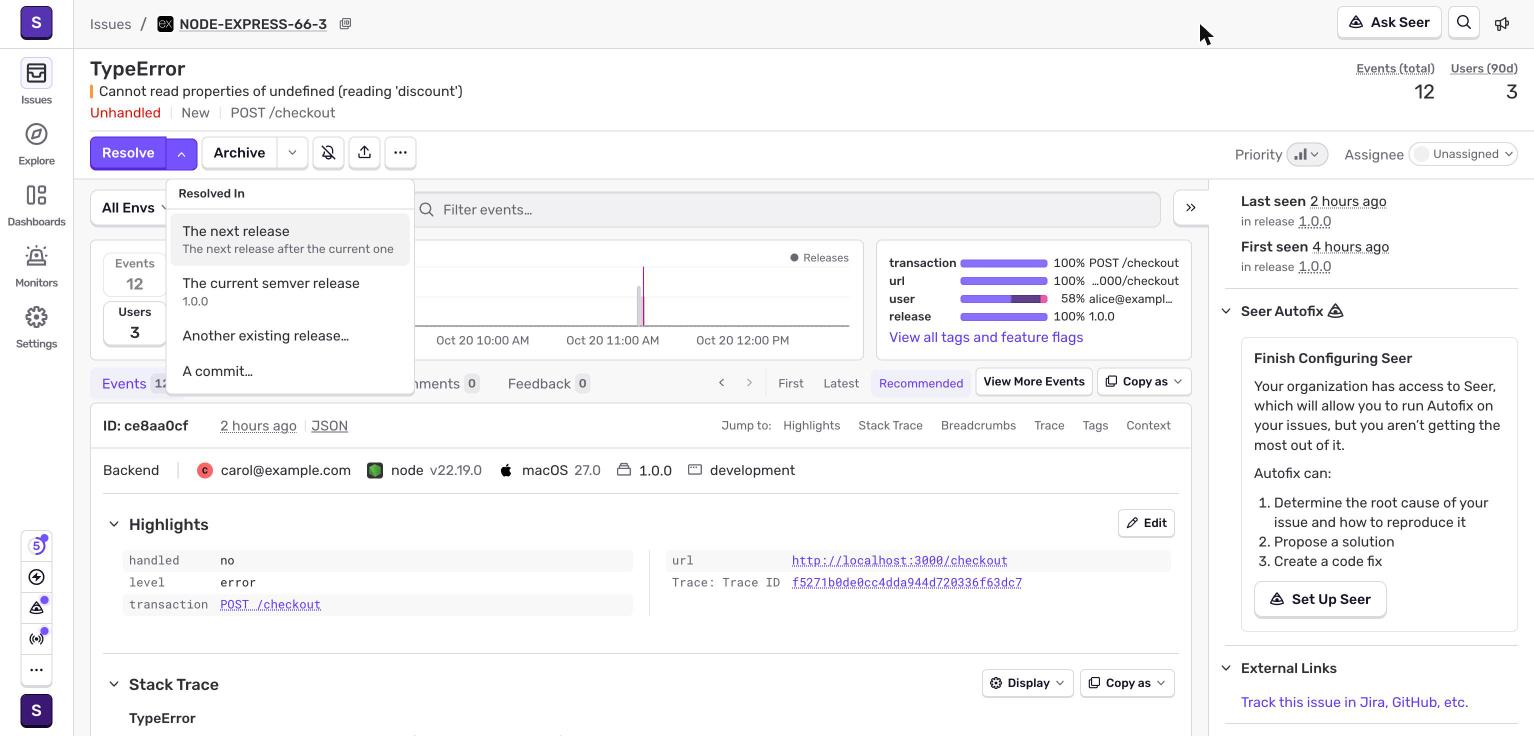The width and height of the screenshot is (1534, 736).
Task: Open Dashboards from the sidebar
Action: (x=36, y=204)
